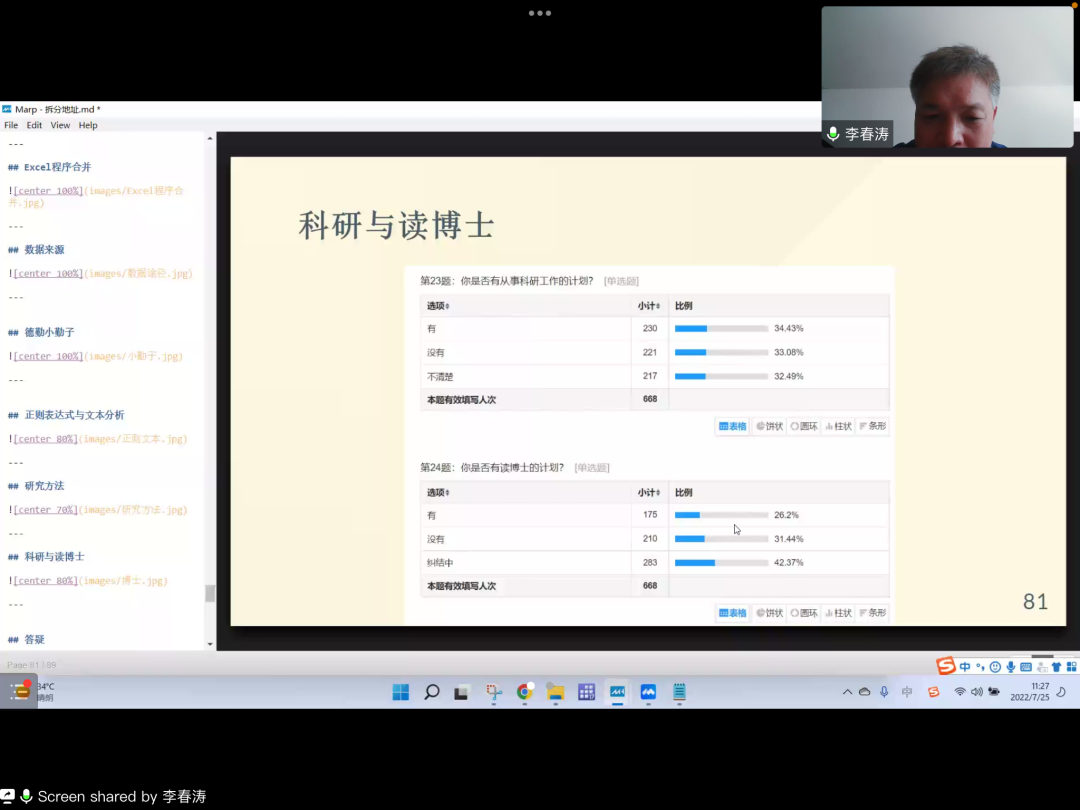
Task: Click the '## 科研与读博士' heading in the editor
Action: [46, 557]
